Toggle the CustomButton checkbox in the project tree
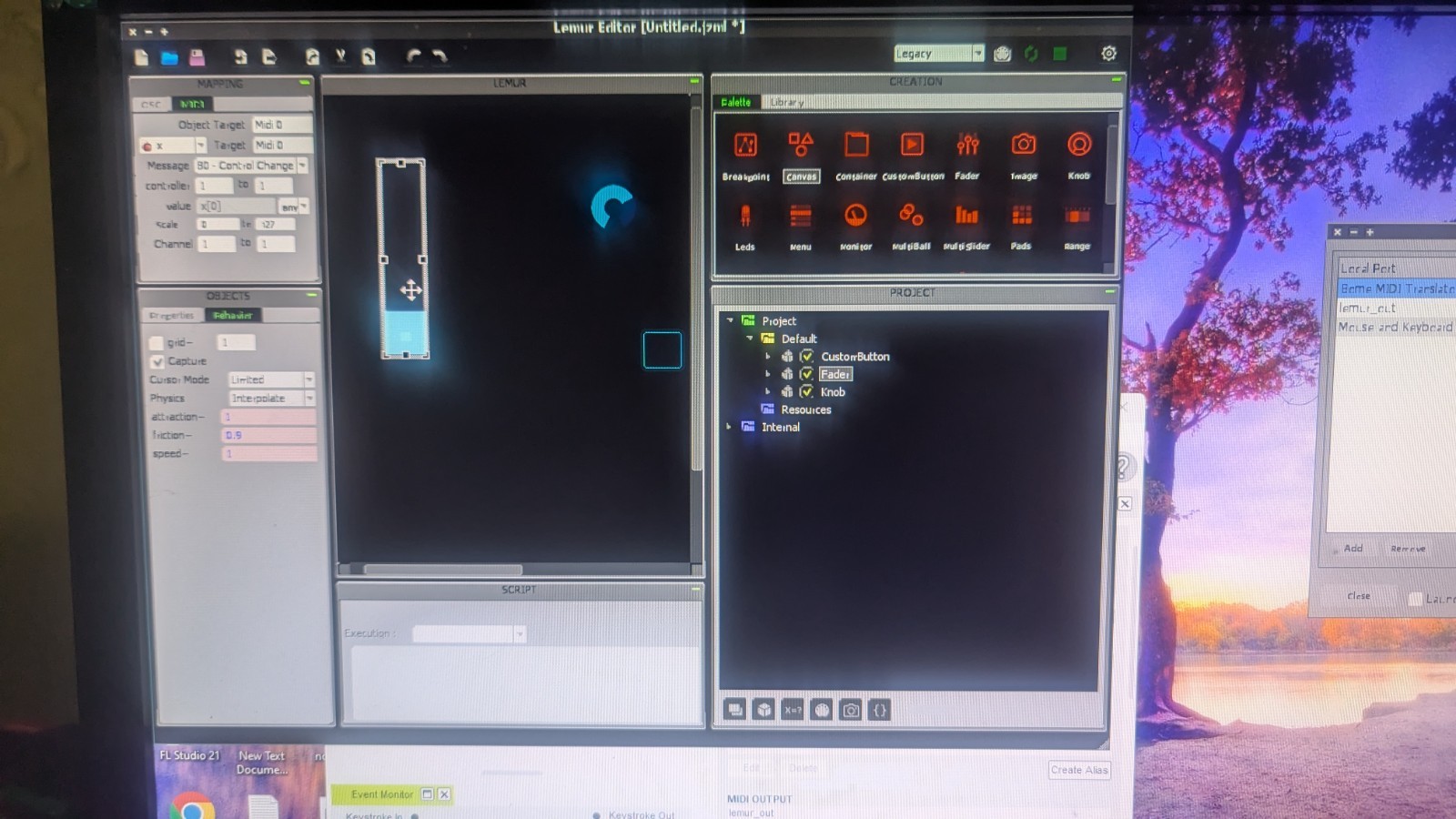1456x819 pixels. tap(806, 357)
